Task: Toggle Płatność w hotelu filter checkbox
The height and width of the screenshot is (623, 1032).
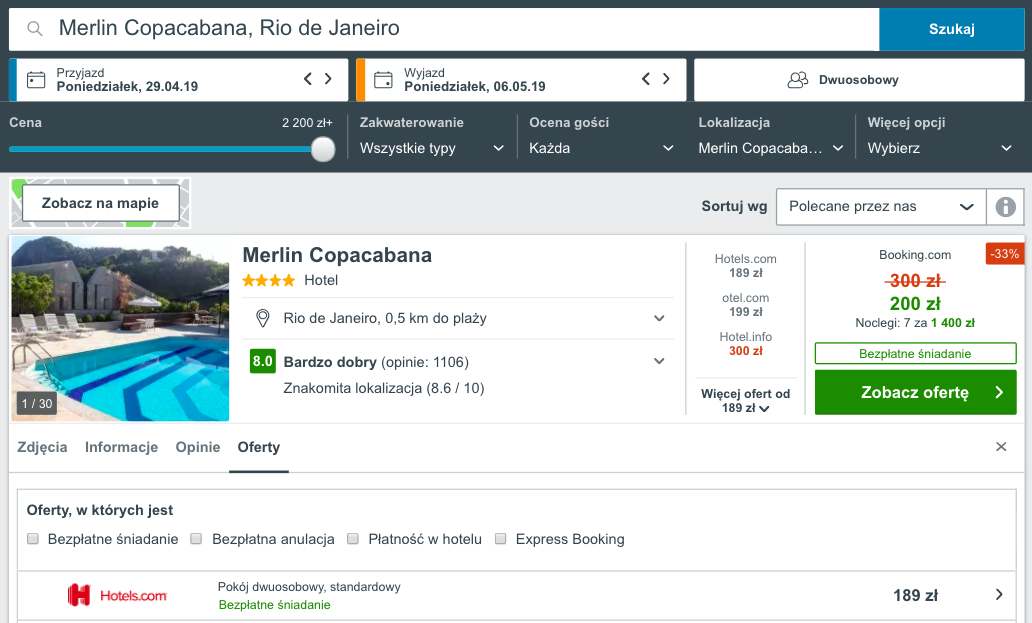Action: [x=353, y=539]
